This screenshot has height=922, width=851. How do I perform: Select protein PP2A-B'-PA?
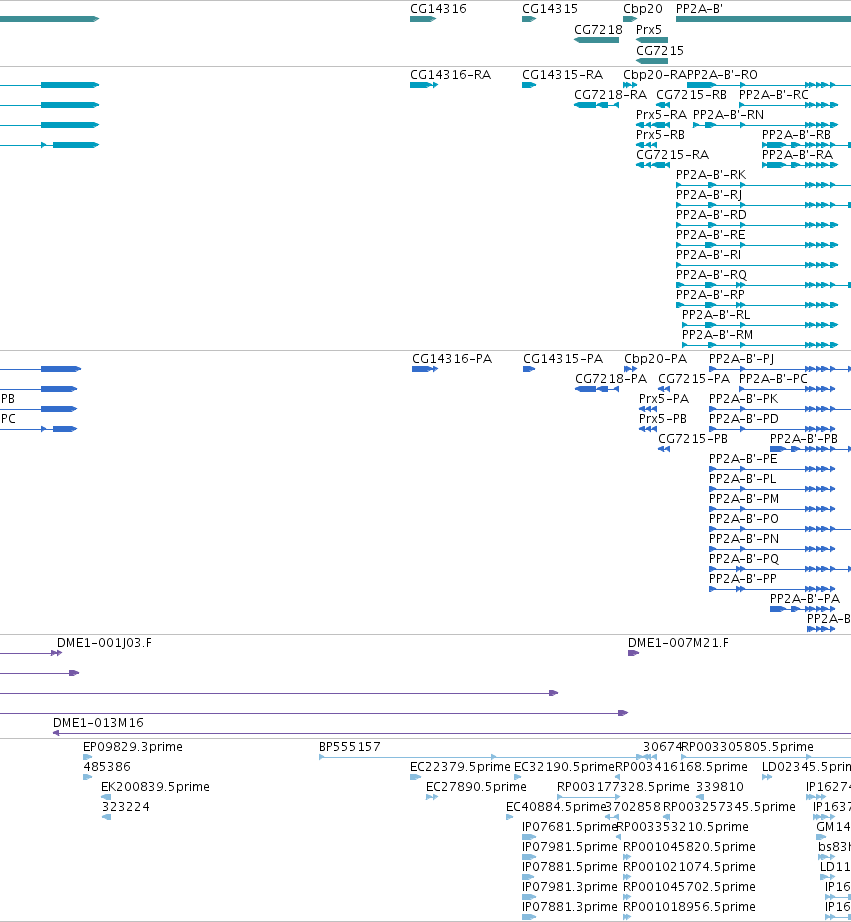point(805,599)
